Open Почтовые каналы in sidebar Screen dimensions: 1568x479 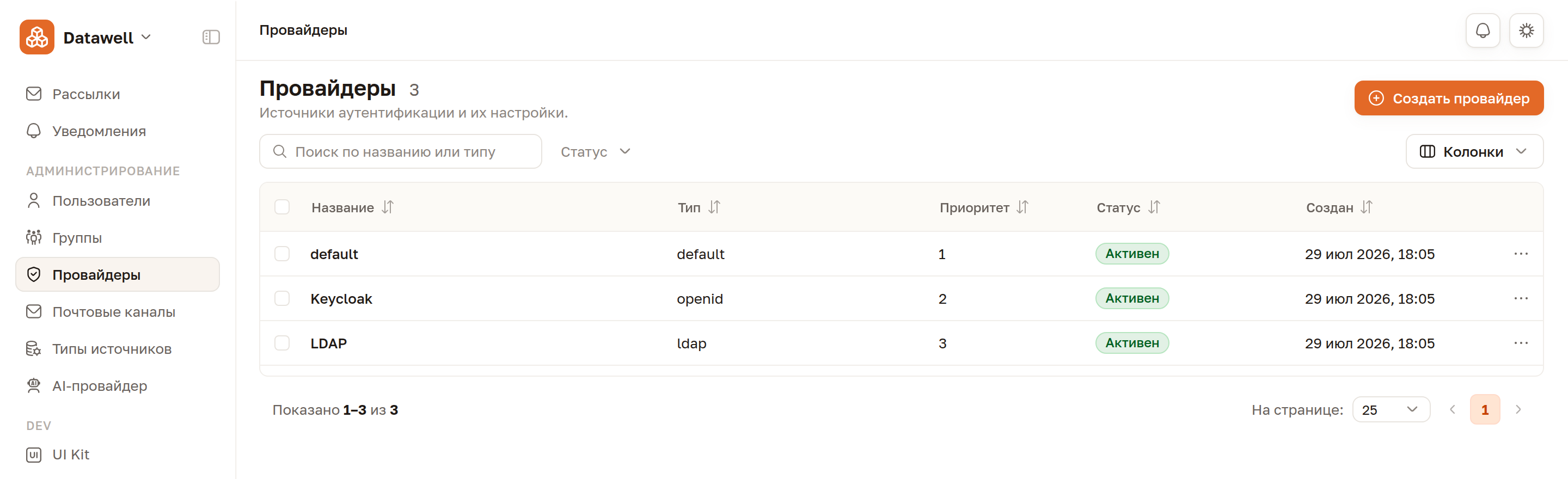tap(118, 312)
